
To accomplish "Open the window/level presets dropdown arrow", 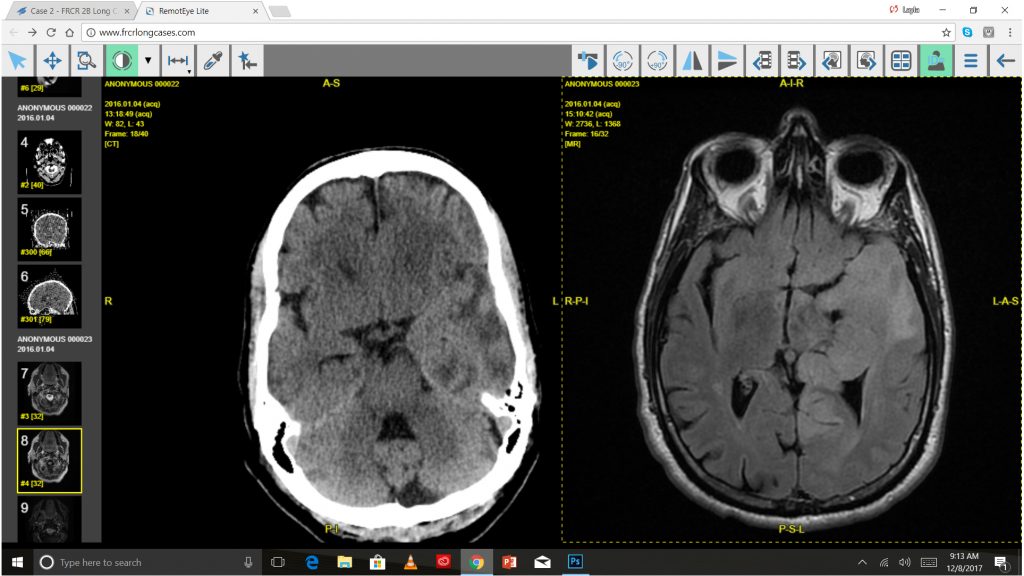I will click(148, 61).
